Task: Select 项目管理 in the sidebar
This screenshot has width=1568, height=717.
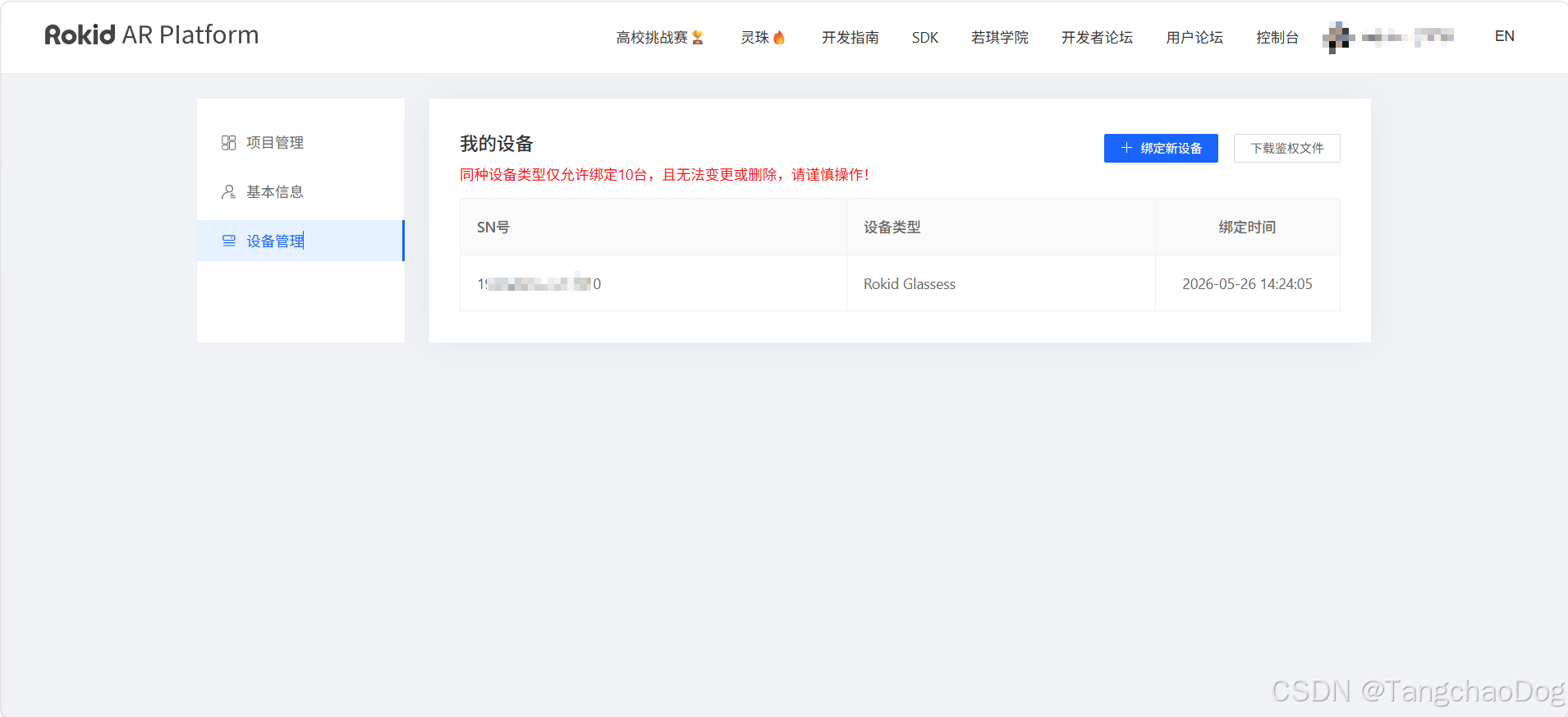Action: click(x=300, y=143)
